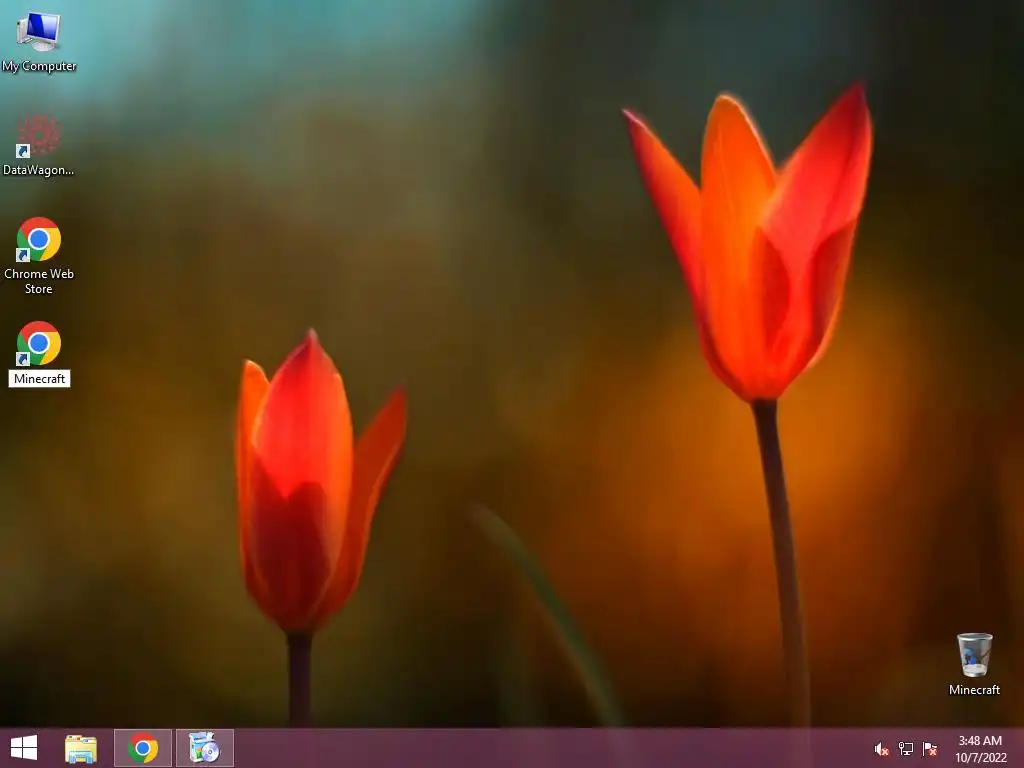Open File Explorer from the taskbar
This screenshot has width=1024, height=768.
[81, 748]
